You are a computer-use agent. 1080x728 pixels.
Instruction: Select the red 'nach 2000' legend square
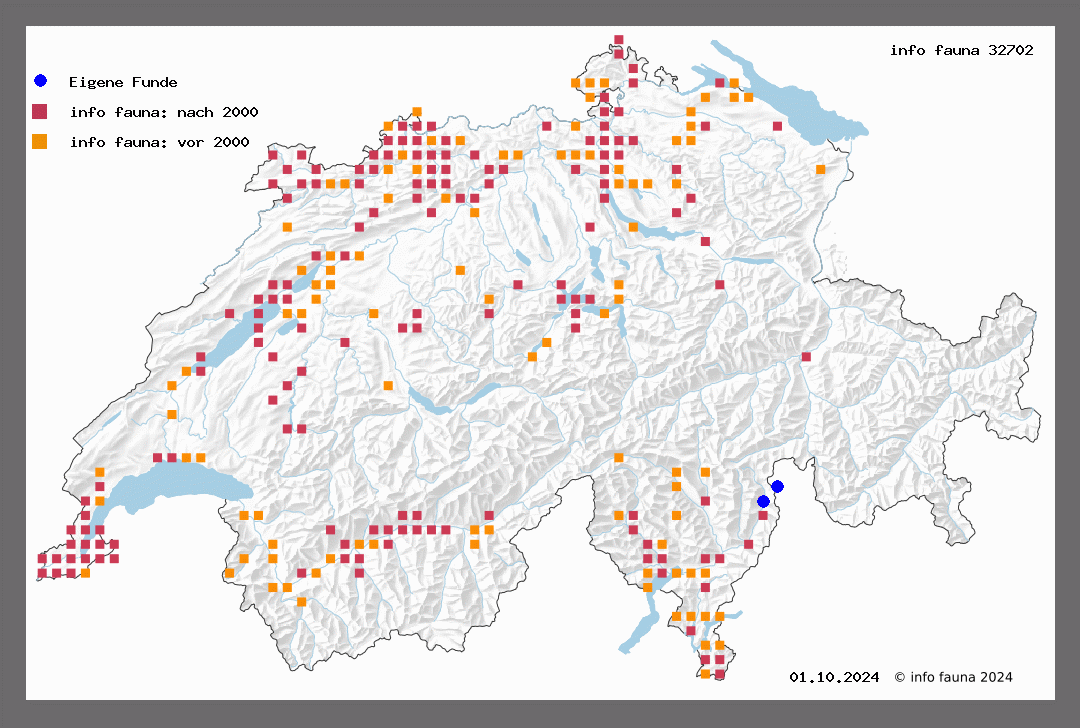pos(40,111)
